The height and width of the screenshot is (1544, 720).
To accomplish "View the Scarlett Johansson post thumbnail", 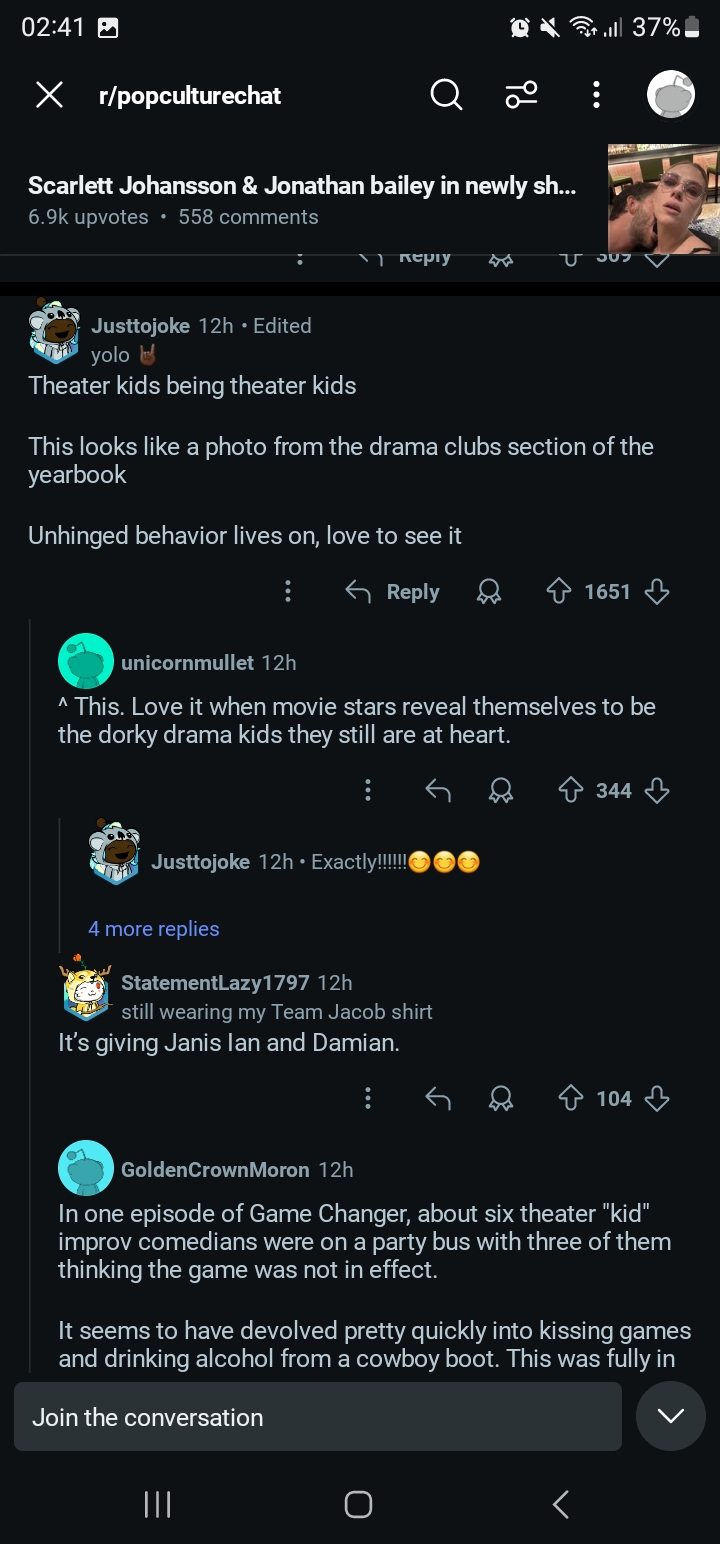I will pos(663,199).
